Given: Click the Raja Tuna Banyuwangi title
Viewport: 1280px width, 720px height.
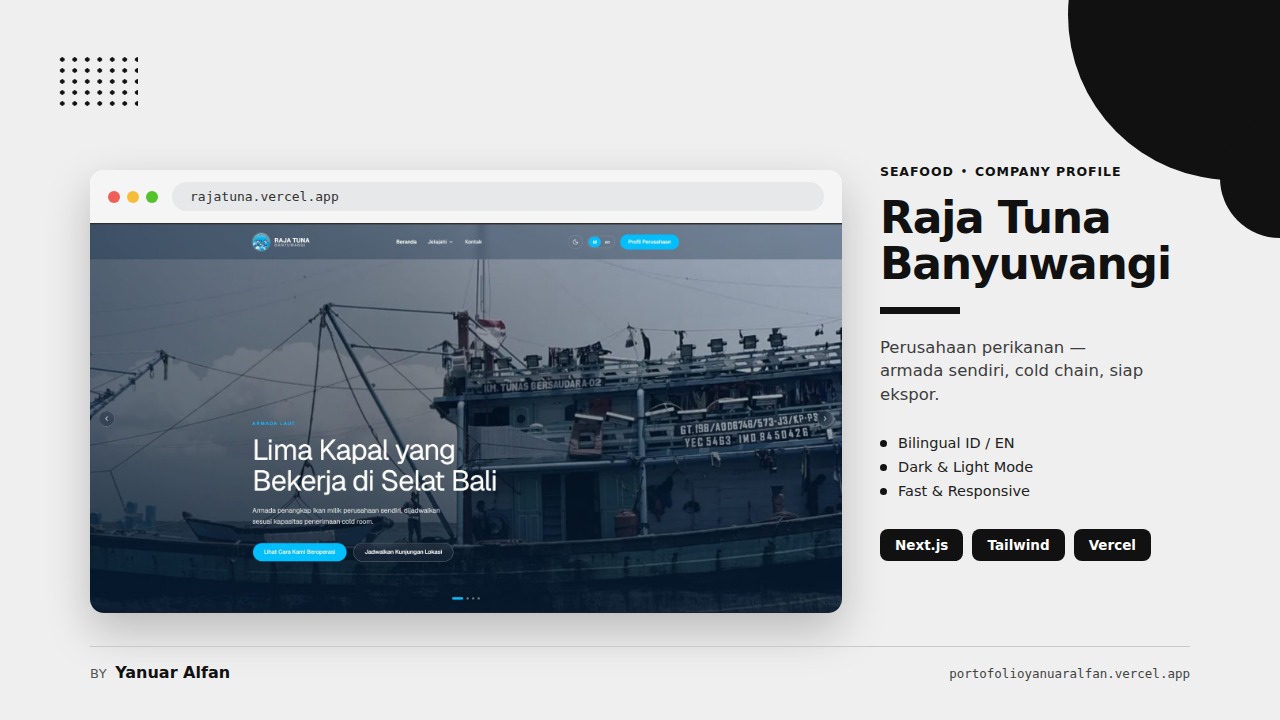Looking at the screenshot, I should pos(1025,241).
